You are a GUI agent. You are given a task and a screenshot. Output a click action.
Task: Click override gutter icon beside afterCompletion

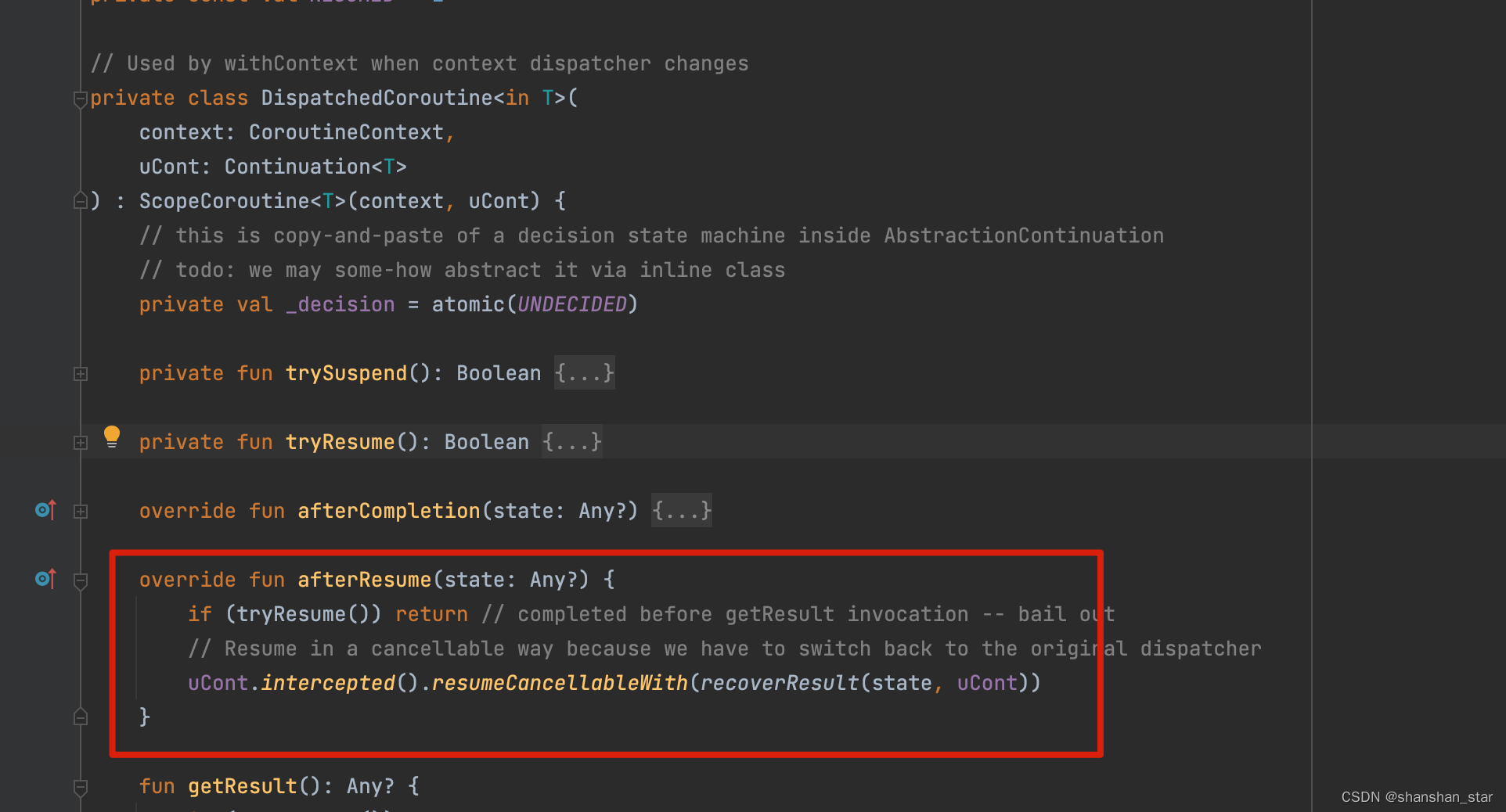click(x=46, y=511)
